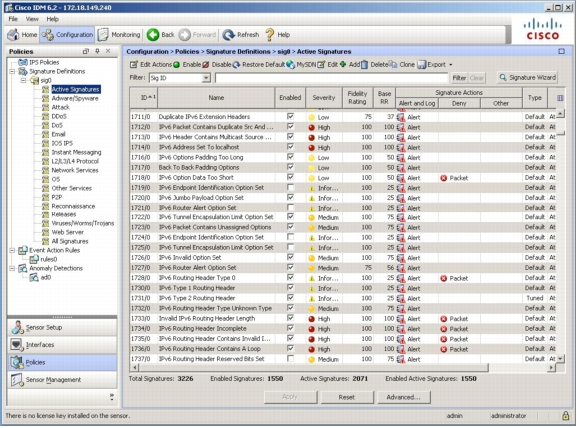Sort by the Severity column header

click(x=324, y=98)
